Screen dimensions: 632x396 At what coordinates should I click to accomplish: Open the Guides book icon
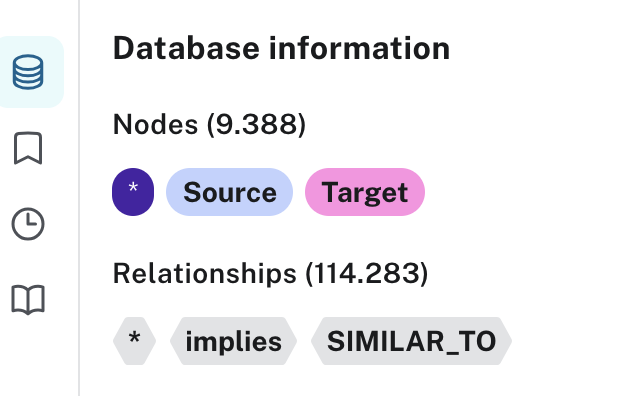point(28,300)
